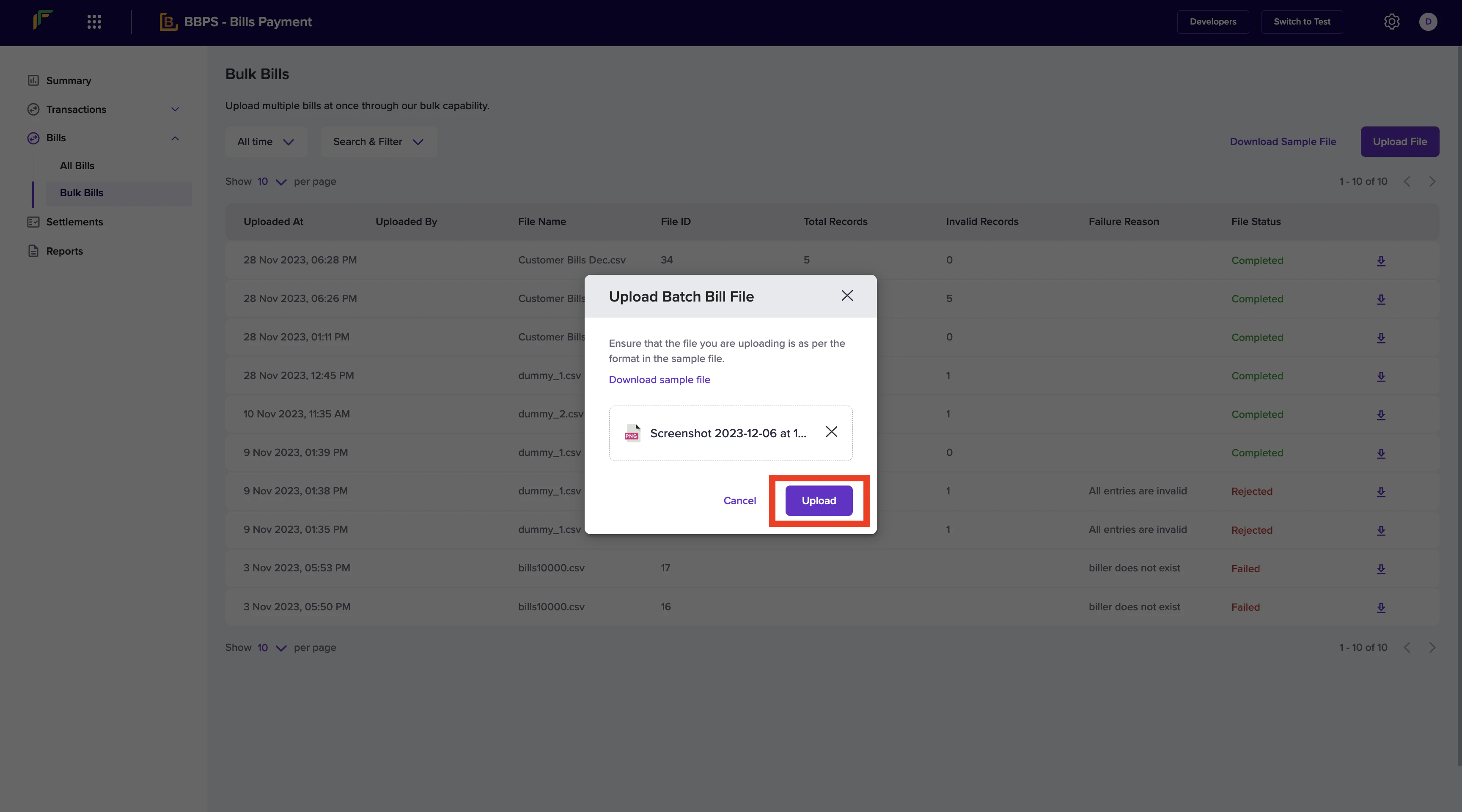Close the Upload Batch Bill File dialog
This screenshot has height=812, width=1462.
[x=847, y=296]
